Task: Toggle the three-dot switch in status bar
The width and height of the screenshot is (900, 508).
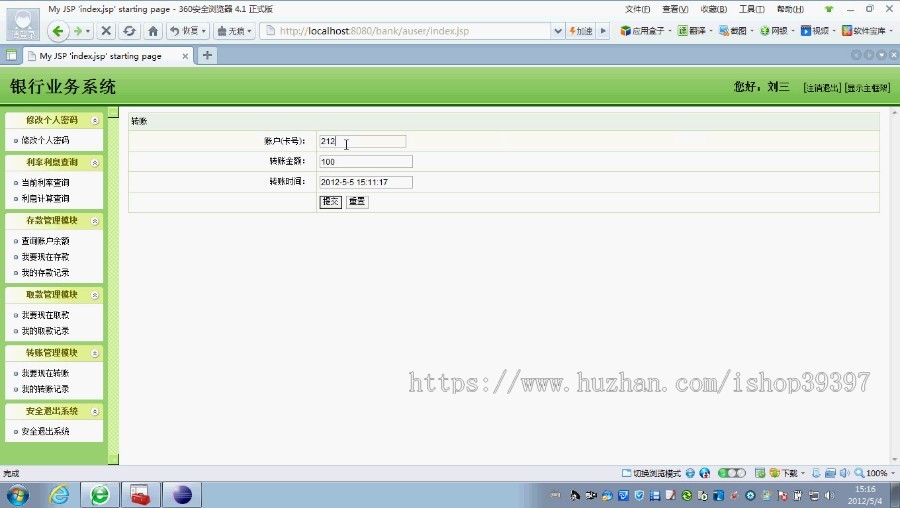Action: point(731,473)
